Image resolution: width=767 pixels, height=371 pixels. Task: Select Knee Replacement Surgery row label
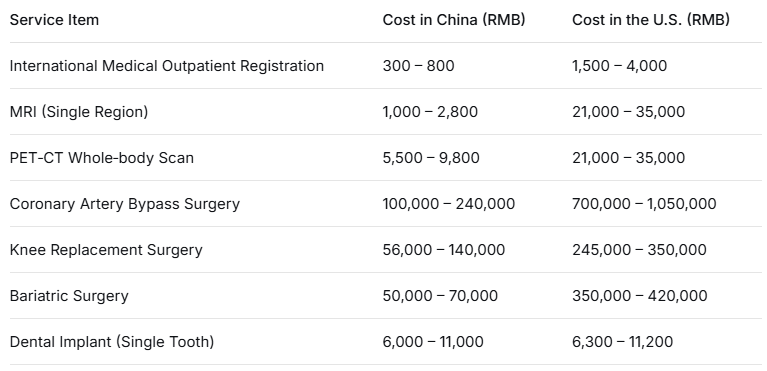[106, 250]
